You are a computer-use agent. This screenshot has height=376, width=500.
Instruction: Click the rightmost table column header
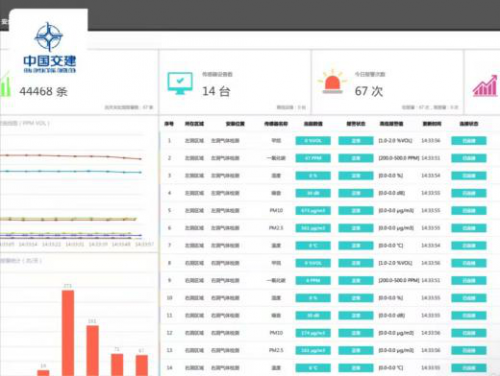(x=469, y=124)
